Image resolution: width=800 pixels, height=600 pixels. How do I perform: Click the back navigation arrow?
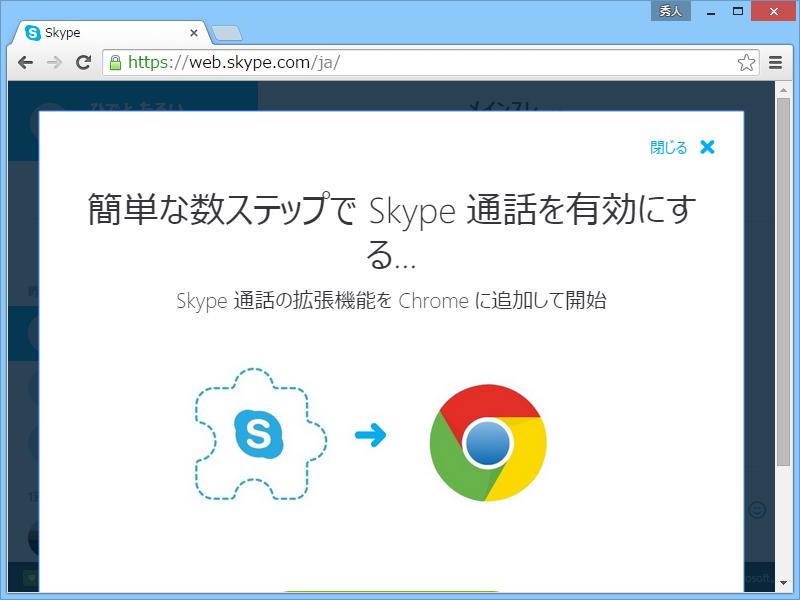[x=25, y=62]
